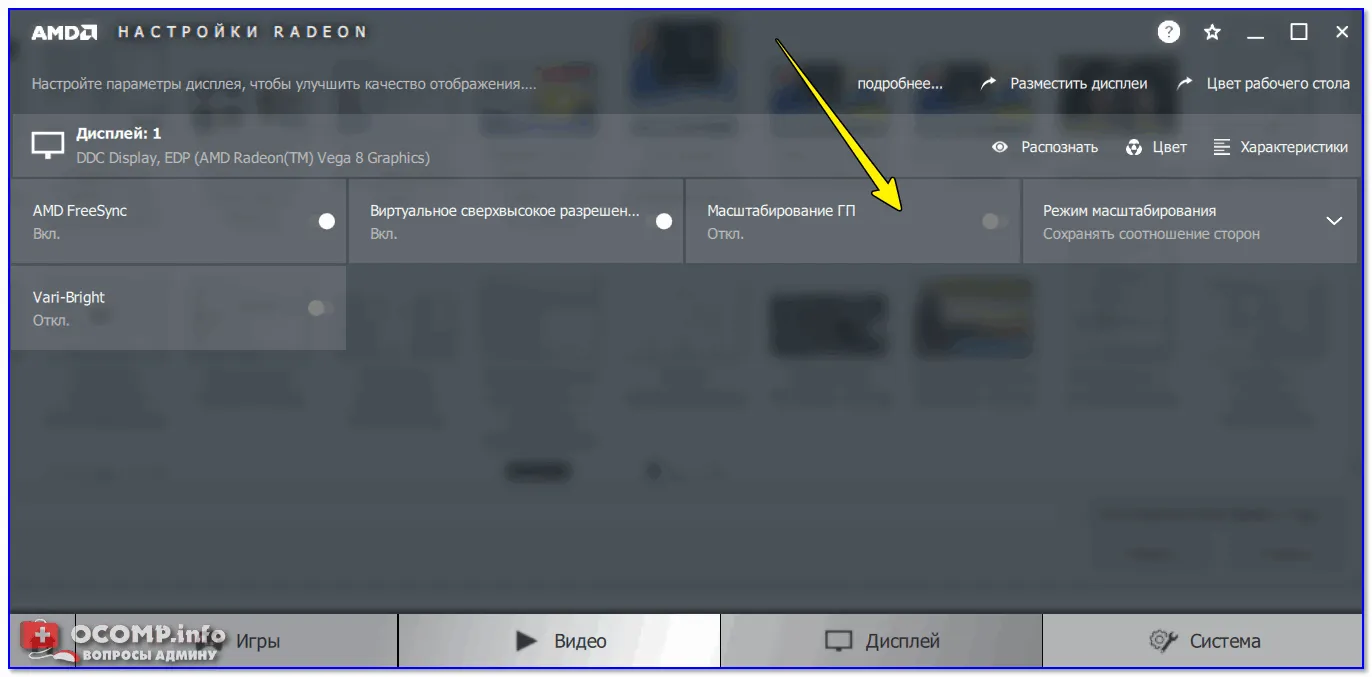
Task: Click the gear icon on Система tab
Action: pyautogui.click(x=1162, y=641)
